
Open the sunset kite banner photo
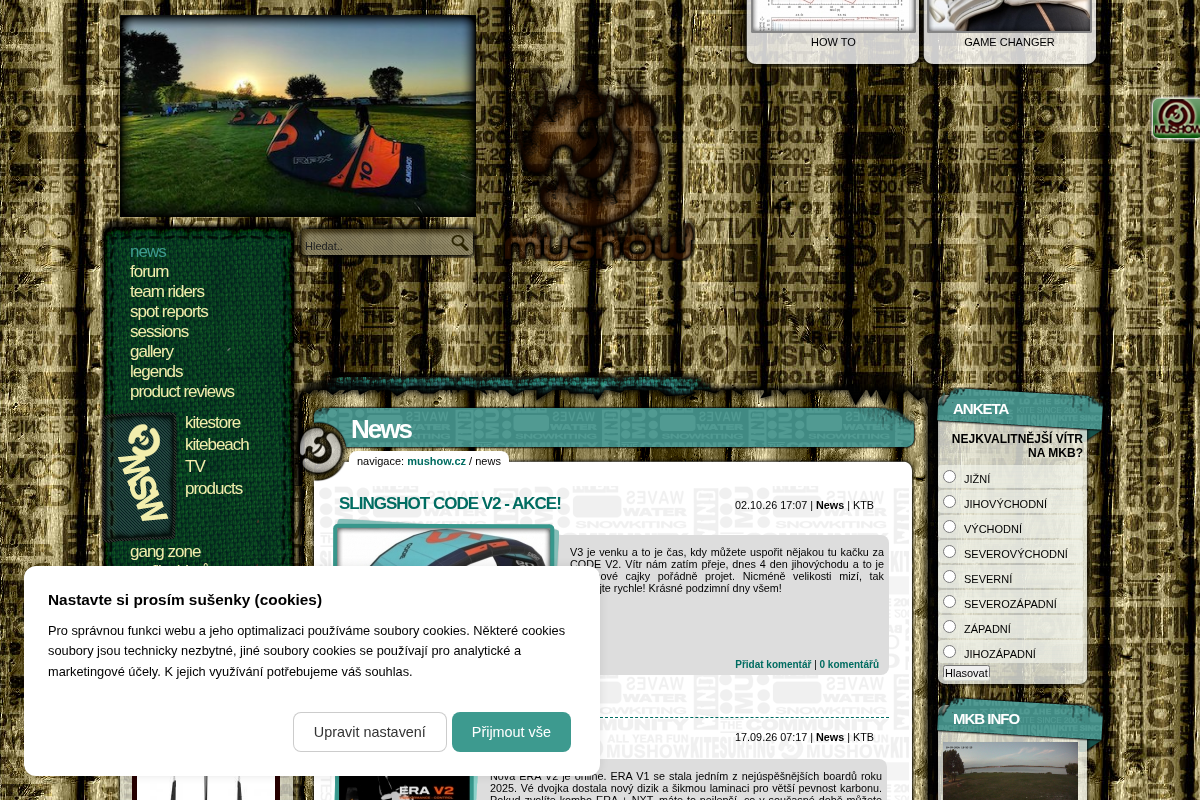tap(298, 116)
